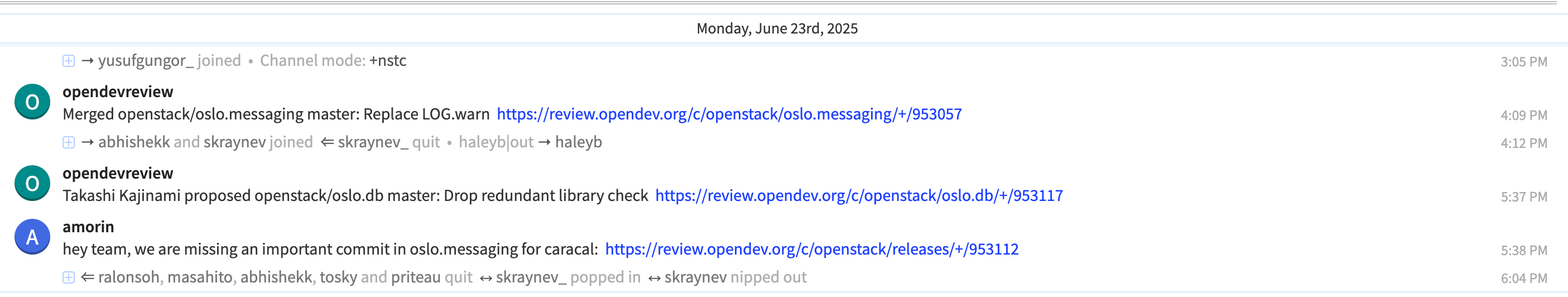Expand the ralonsoh, masahito quit status row
The width and height of the screenshot is (1568, 297).
click(69, 277)
